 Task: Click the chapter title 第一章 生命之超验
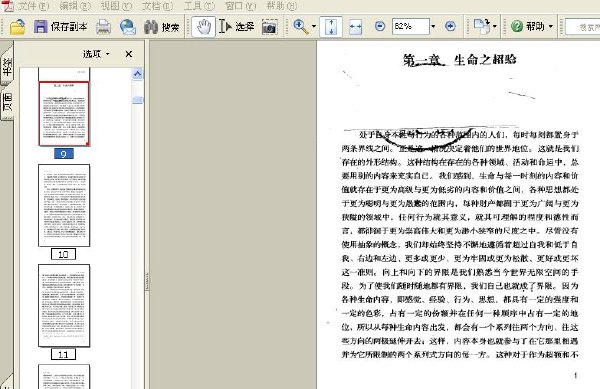pos(460,60)
